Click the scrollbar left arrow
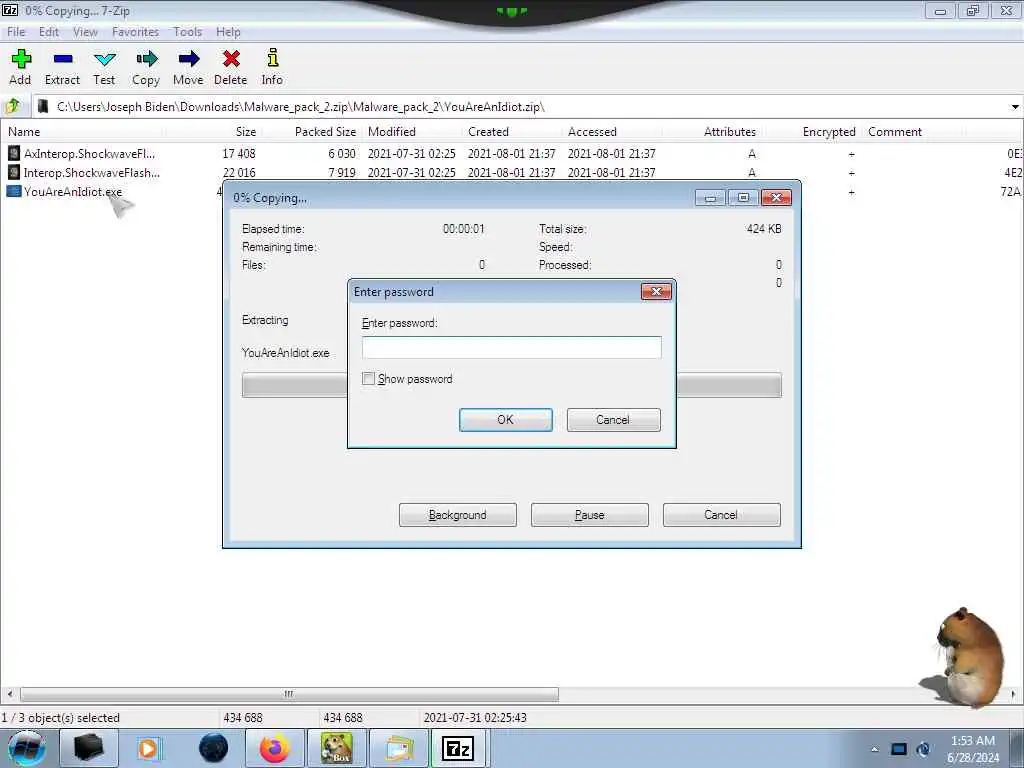 coord(9,694)
